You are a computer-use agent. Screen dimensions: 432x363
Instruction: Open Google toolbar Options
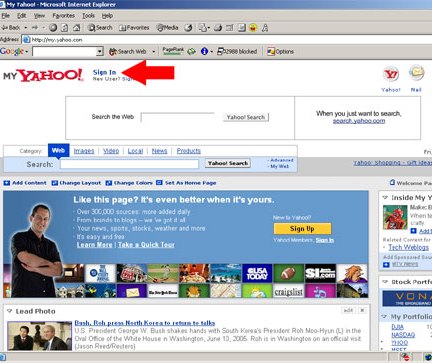pyautogui.click(x=280, y=51)
